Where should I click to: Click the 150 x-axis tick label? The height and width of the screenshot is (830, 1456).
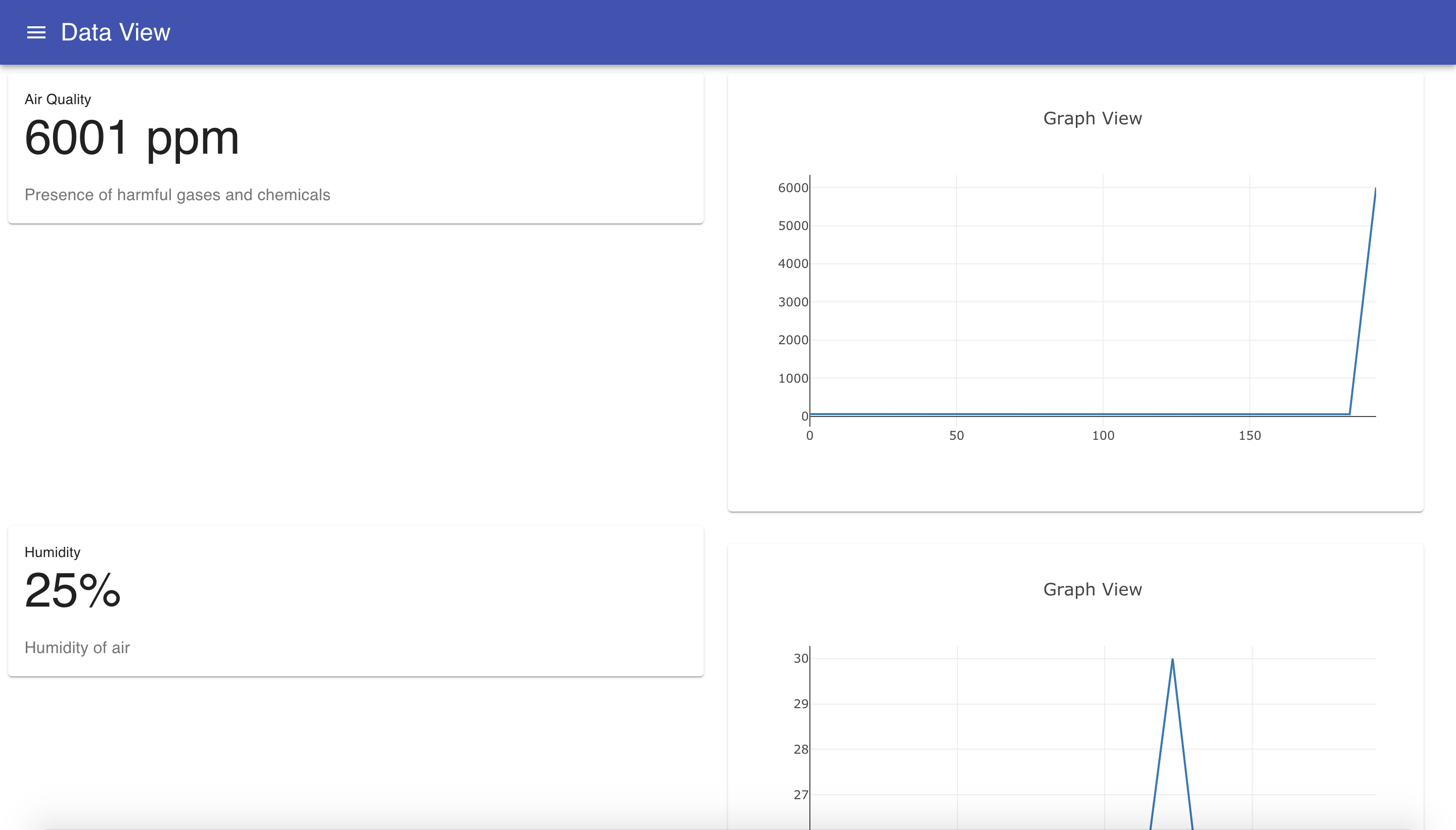pyautogui.click(x=1250, y=436)
